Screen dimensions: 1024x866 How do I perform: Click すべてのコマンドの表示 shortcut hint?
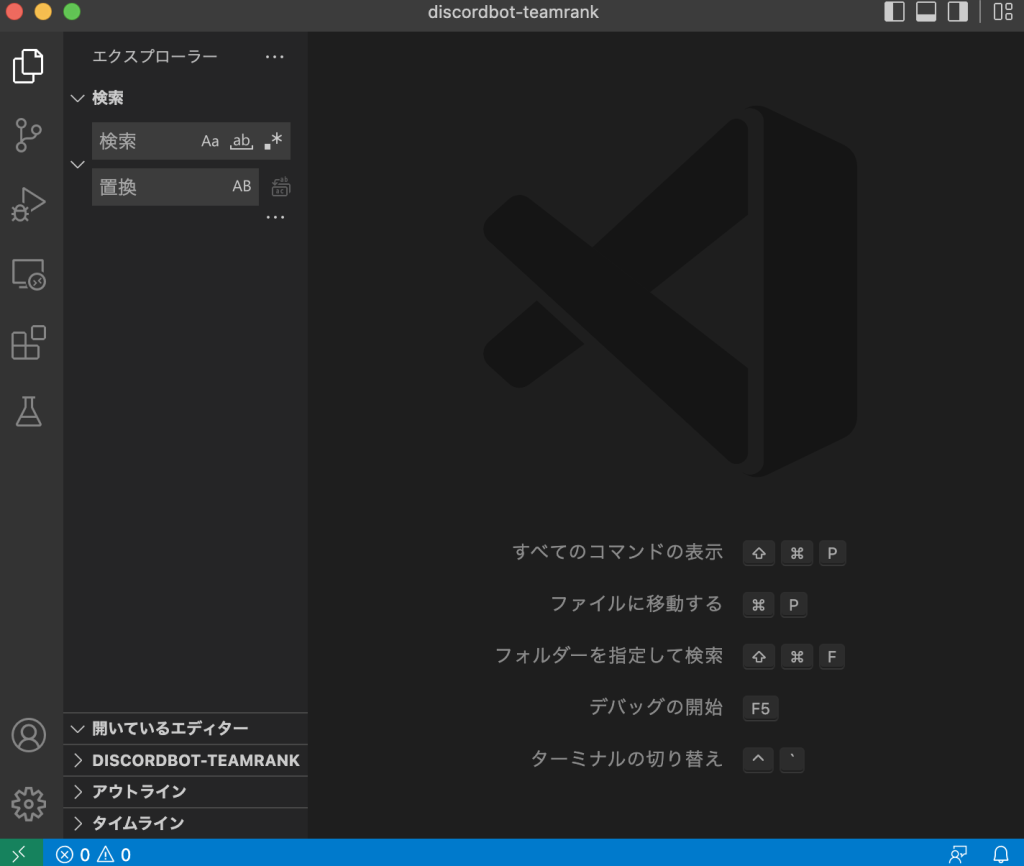(618, 552)
